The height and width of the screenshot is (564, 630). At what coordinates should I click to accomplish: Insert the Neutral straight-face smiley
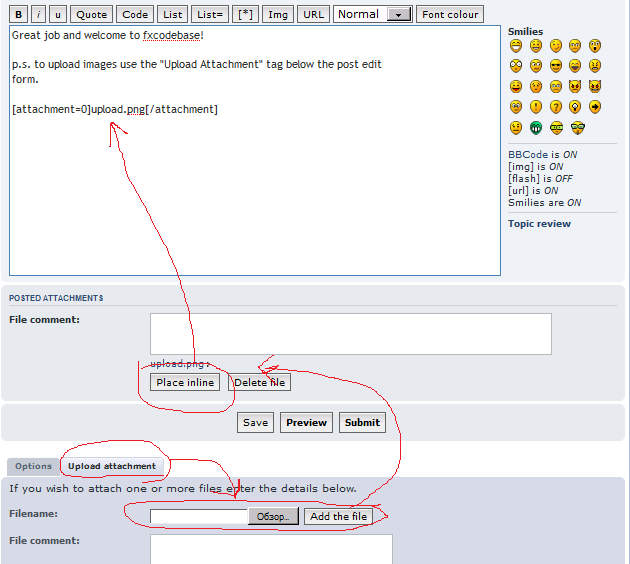coord(516,128)
